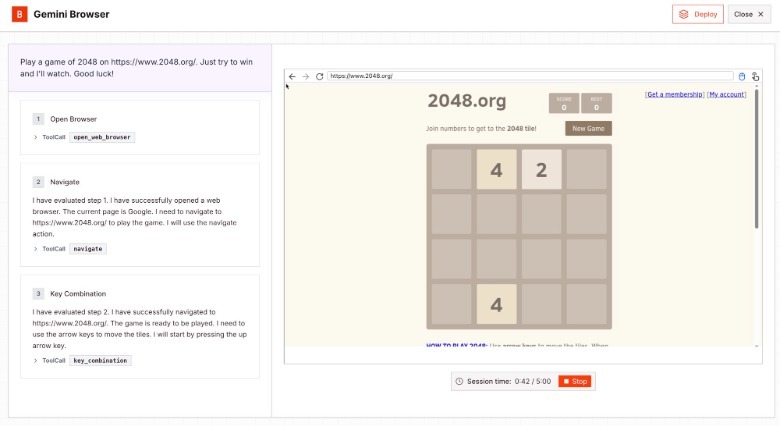Expand the key_combination ToolCall
Image resolution: width=780 pixels, height=426 pixels.
click(x=35, y=361)
